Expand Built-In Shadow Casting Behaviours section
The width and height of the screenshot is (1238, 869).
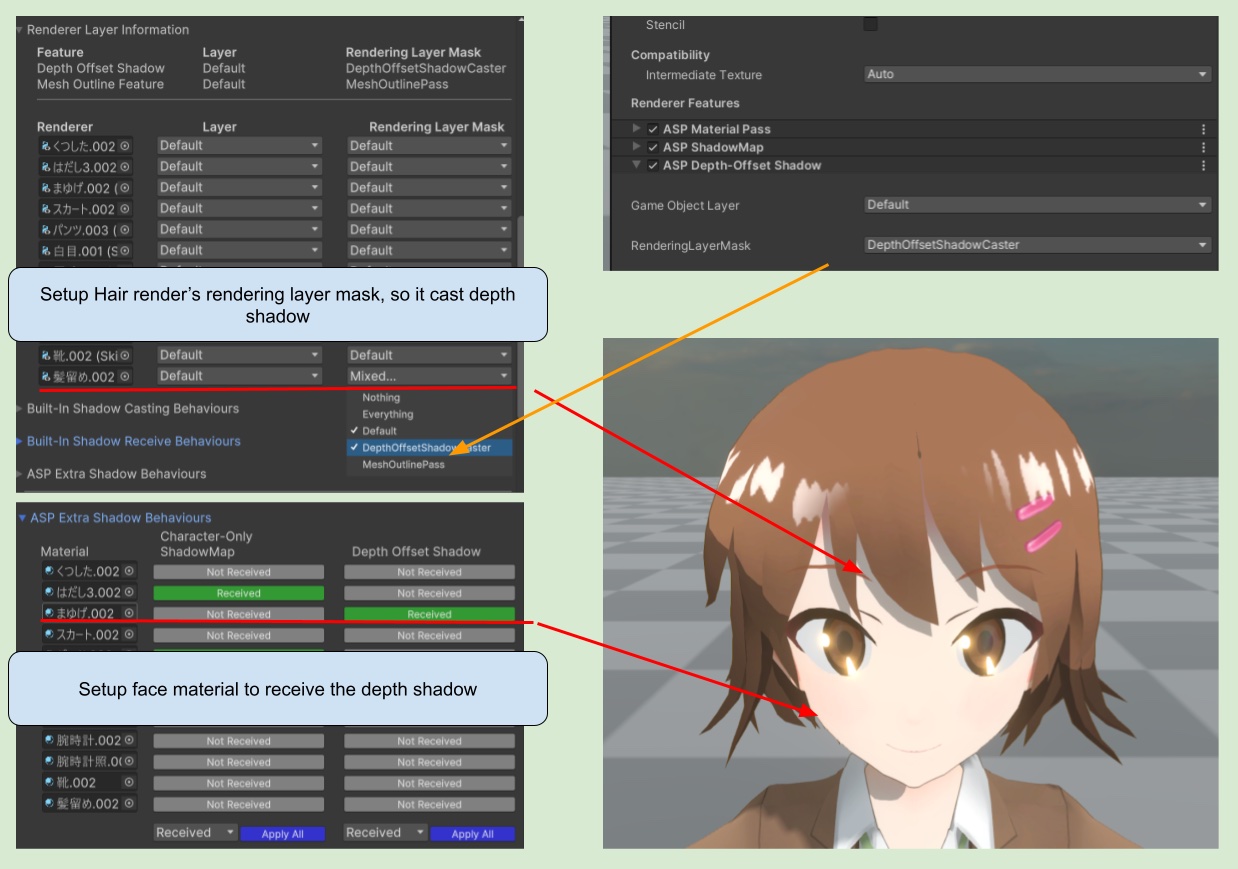pyautogui.click(x=132, y=409)
